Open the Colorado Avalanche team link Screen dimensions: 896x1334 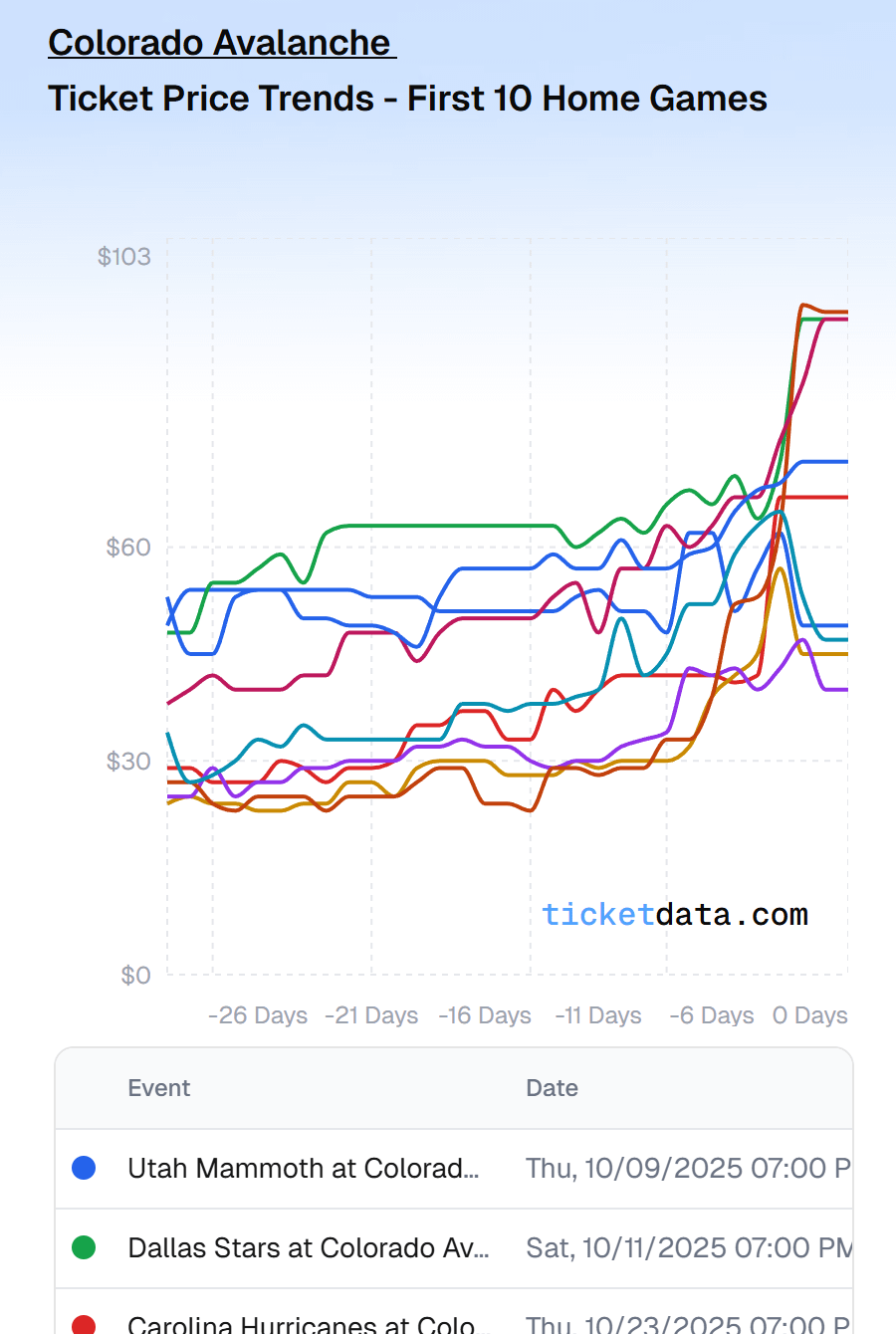click(221, 43)
